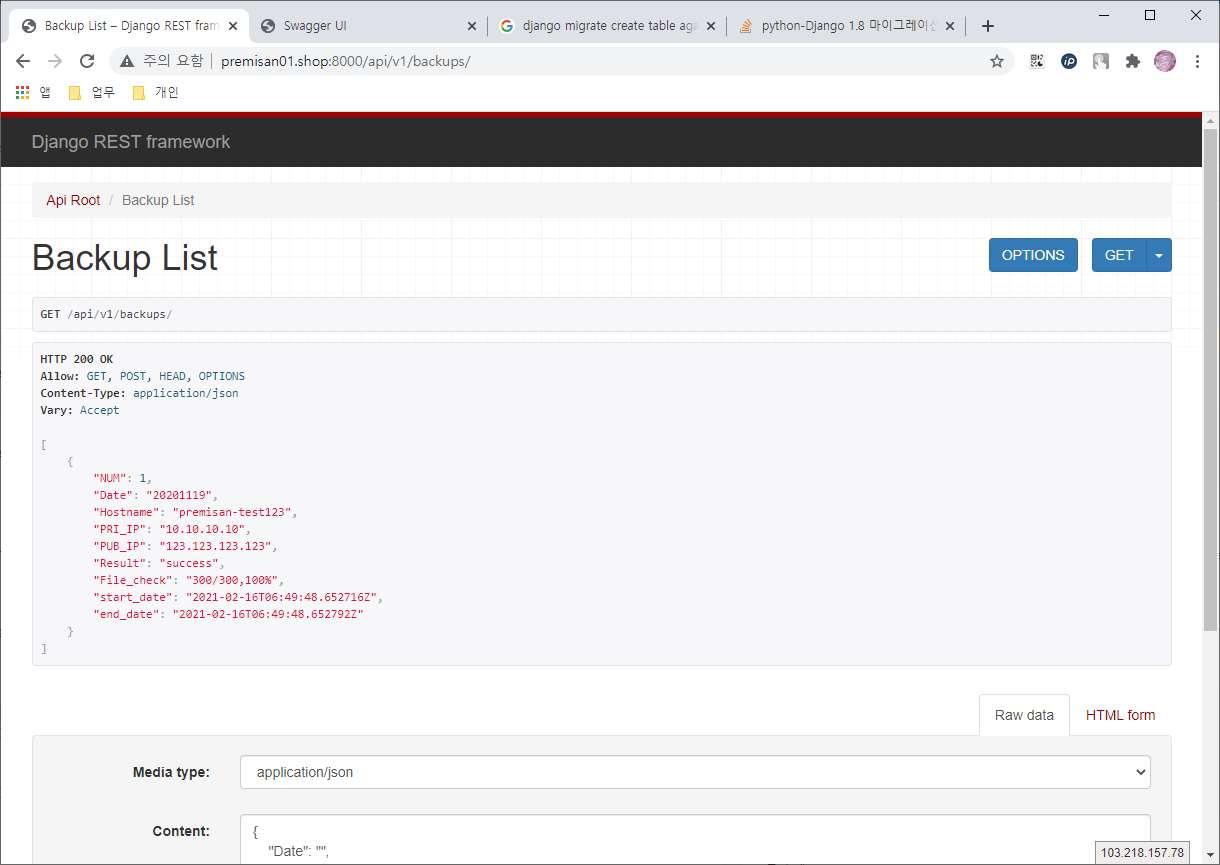Click the 103.218.157.78 IP overlay

click(1142, 853)
